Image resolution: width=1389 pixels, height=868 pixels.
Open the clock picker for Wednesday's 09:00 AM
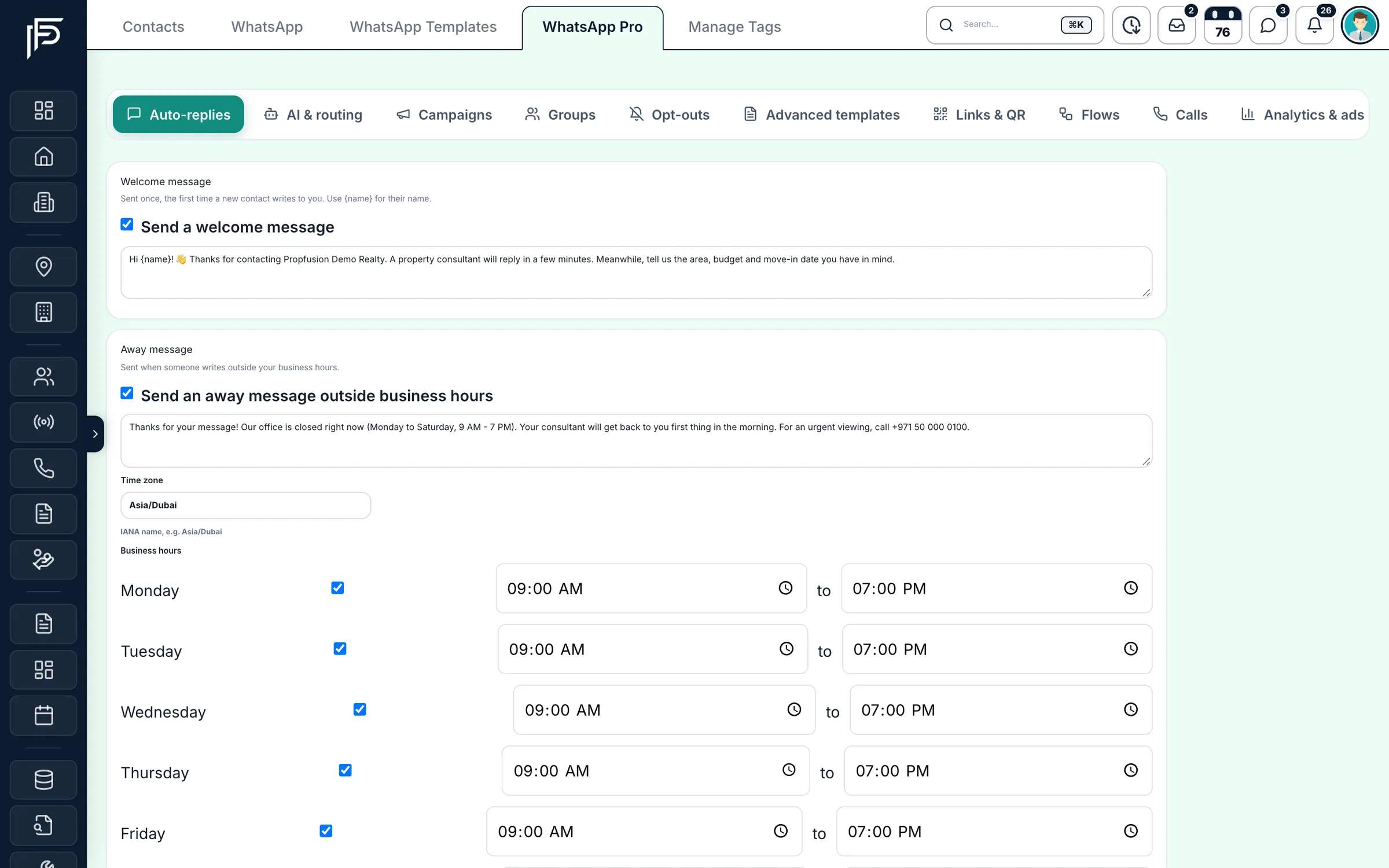[794, 709]
